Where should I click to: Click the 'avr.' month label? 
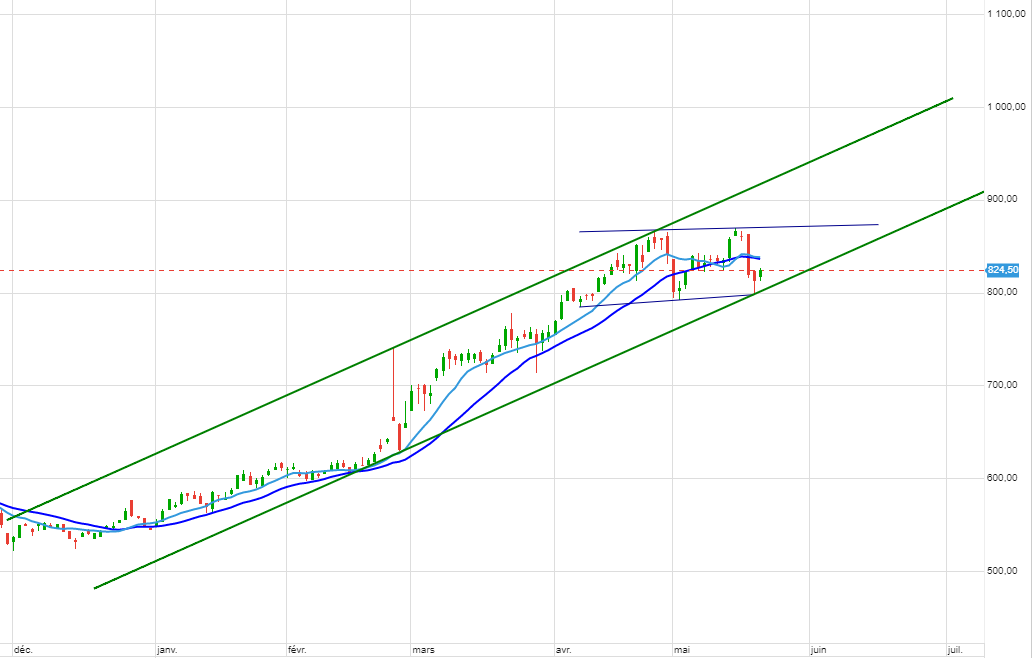[563, 650]
